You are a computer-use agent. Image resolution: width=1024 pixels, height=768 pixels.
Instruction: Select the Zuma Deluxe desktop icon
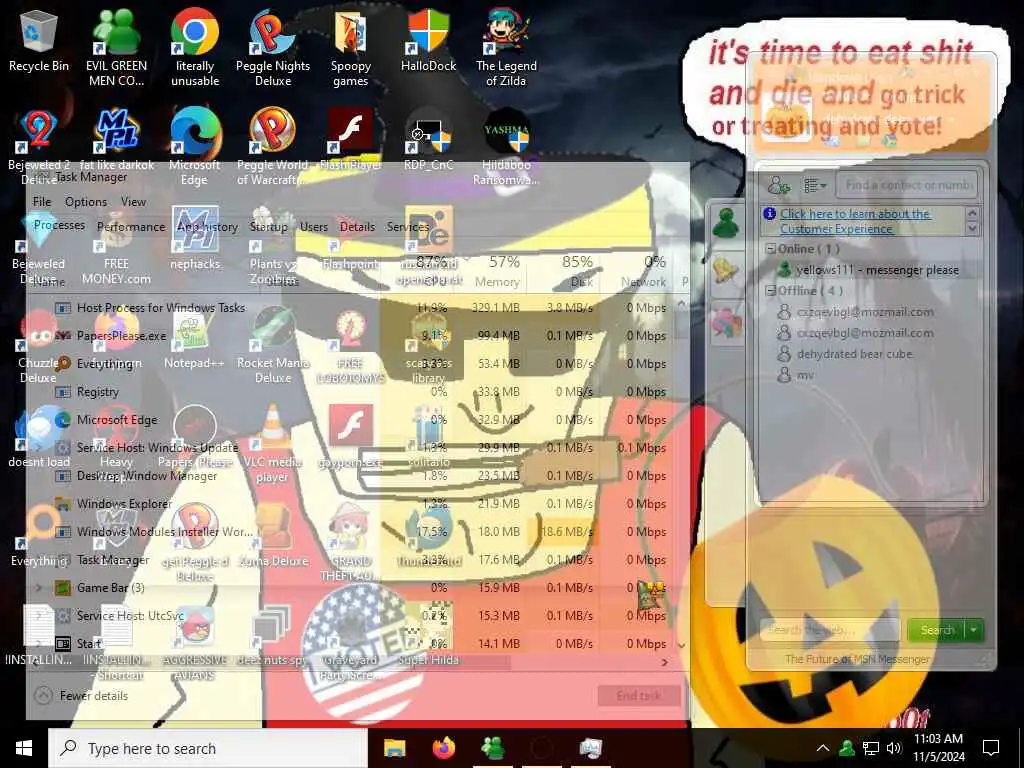click(273, 536)
